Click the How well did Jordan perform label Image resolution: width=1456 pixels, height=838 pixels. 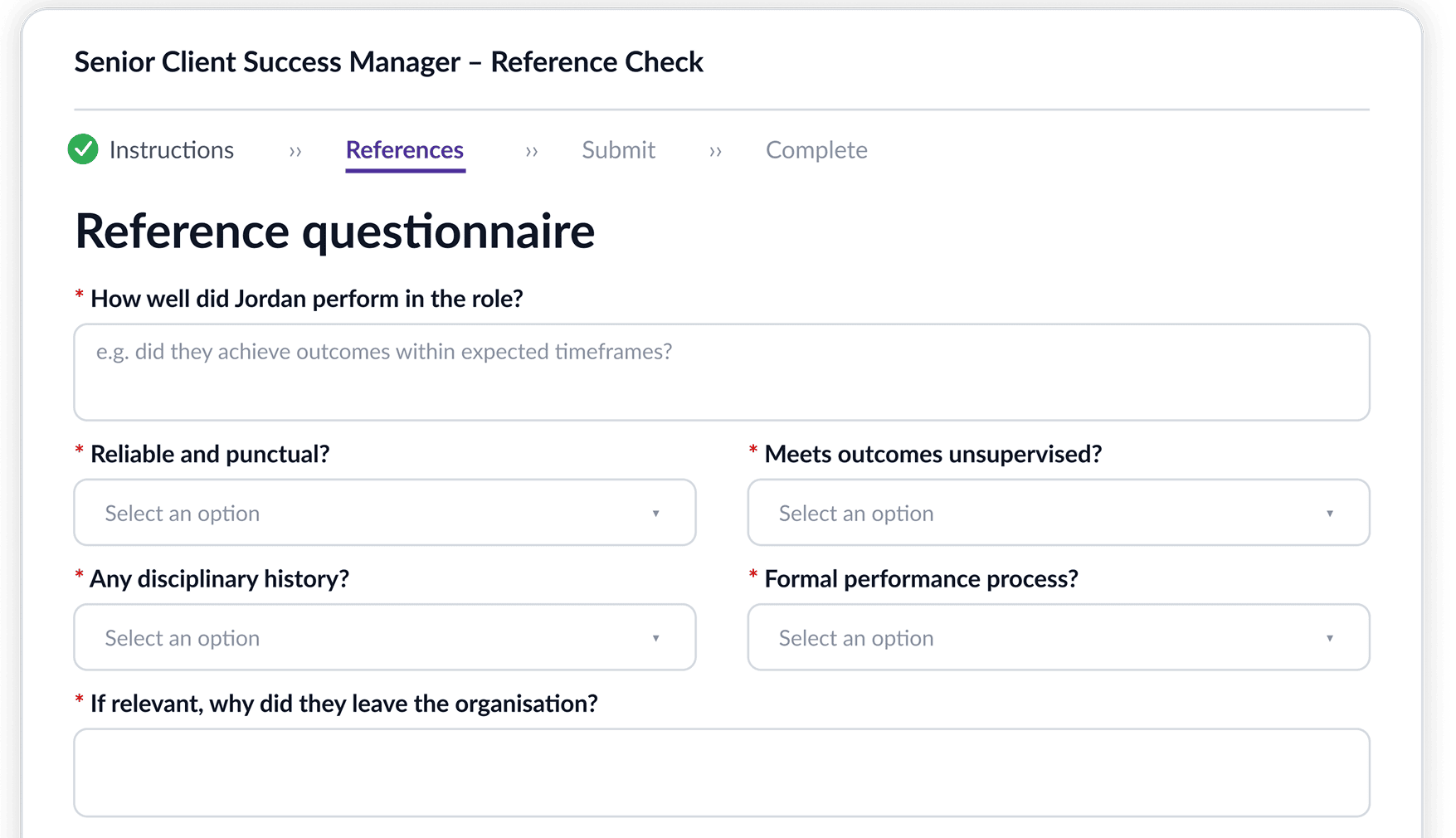307,299
